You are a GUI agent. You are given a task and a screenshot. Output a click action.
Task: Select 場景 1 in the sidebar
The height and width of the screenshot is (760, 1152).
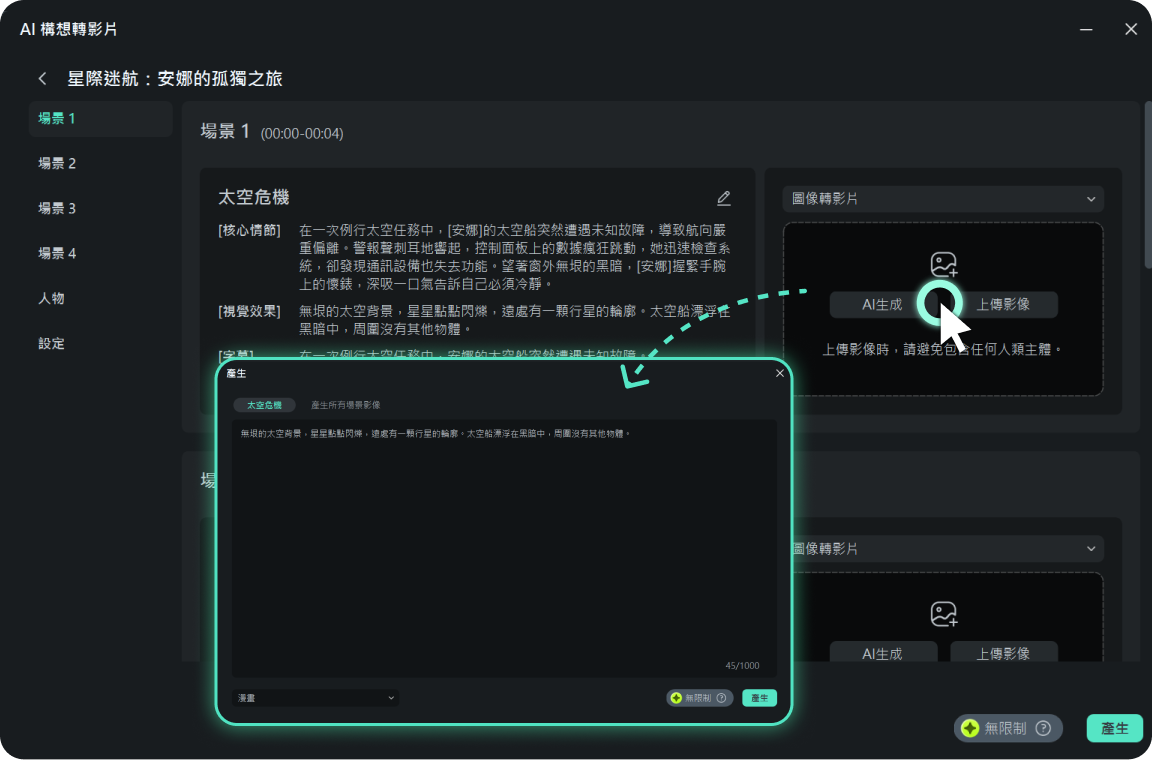point(101,118)
